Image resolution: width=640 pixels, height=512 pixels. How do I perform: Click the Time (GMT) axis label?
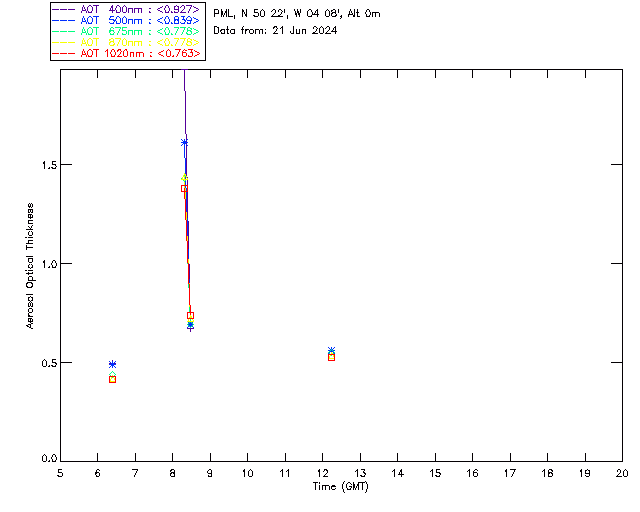pyautogui.click(x=340, y=487)
